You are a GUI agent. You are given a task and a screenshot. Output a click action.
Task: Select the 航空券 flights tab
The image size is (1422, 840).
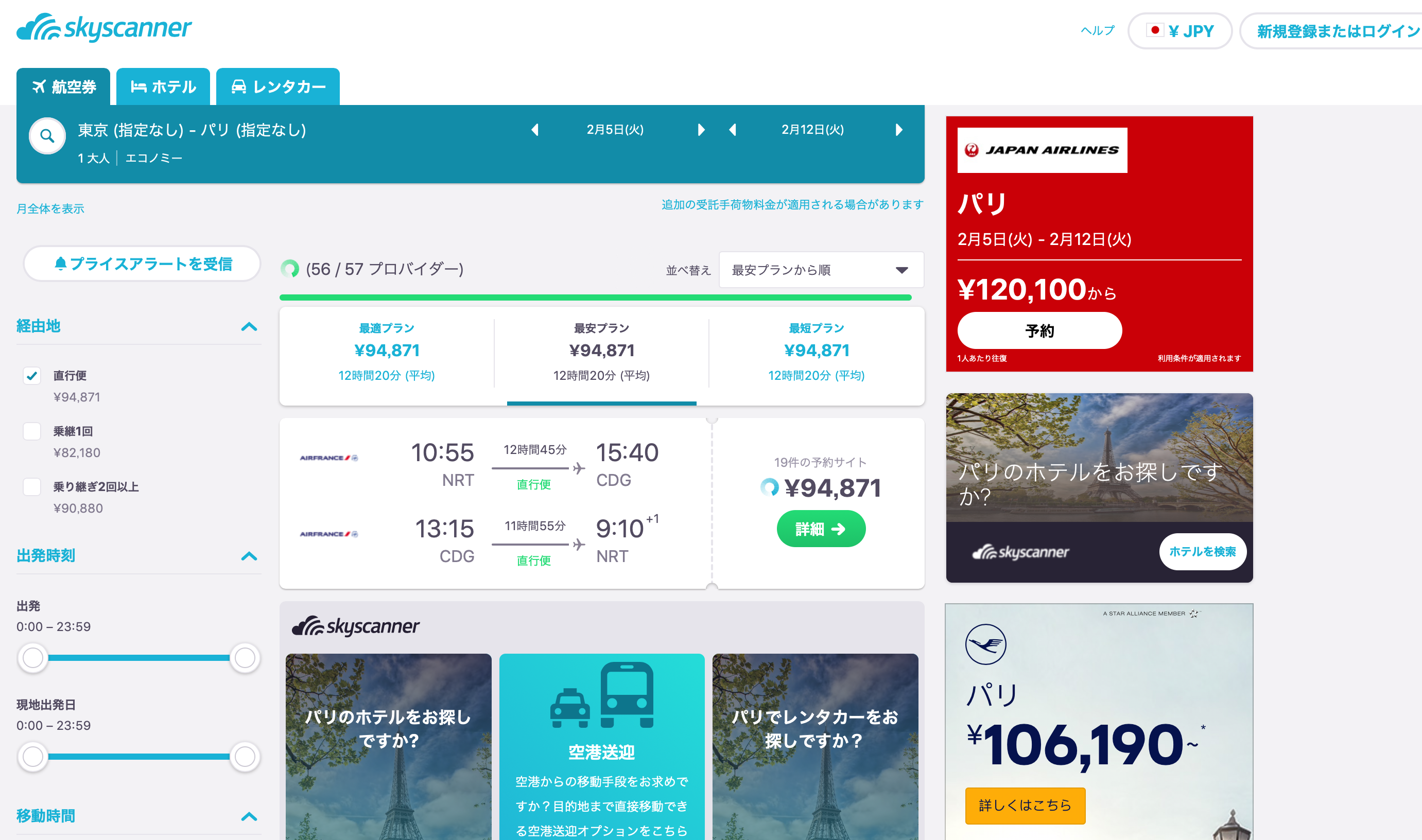tap(63, 86)
